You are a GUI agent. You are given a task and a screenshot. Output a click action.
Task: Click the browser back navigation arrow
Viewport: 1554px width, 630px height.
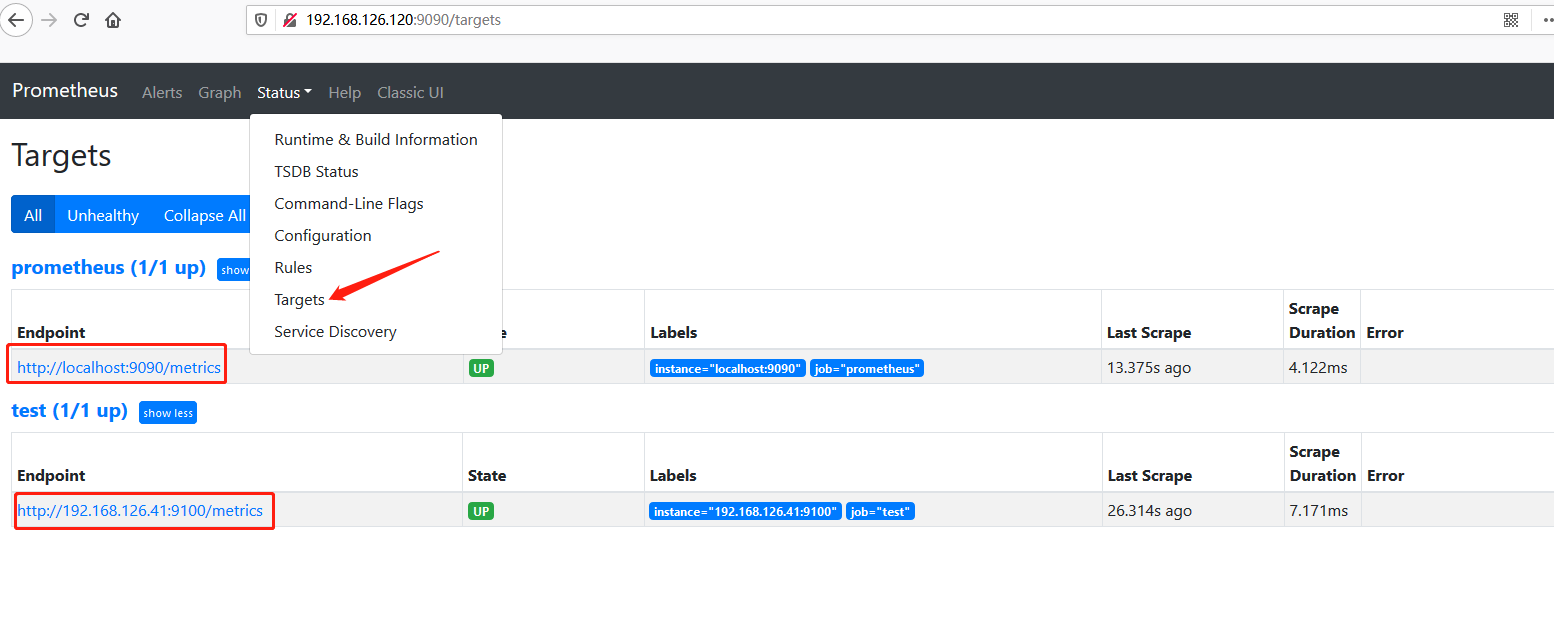[x=17, y=20]
